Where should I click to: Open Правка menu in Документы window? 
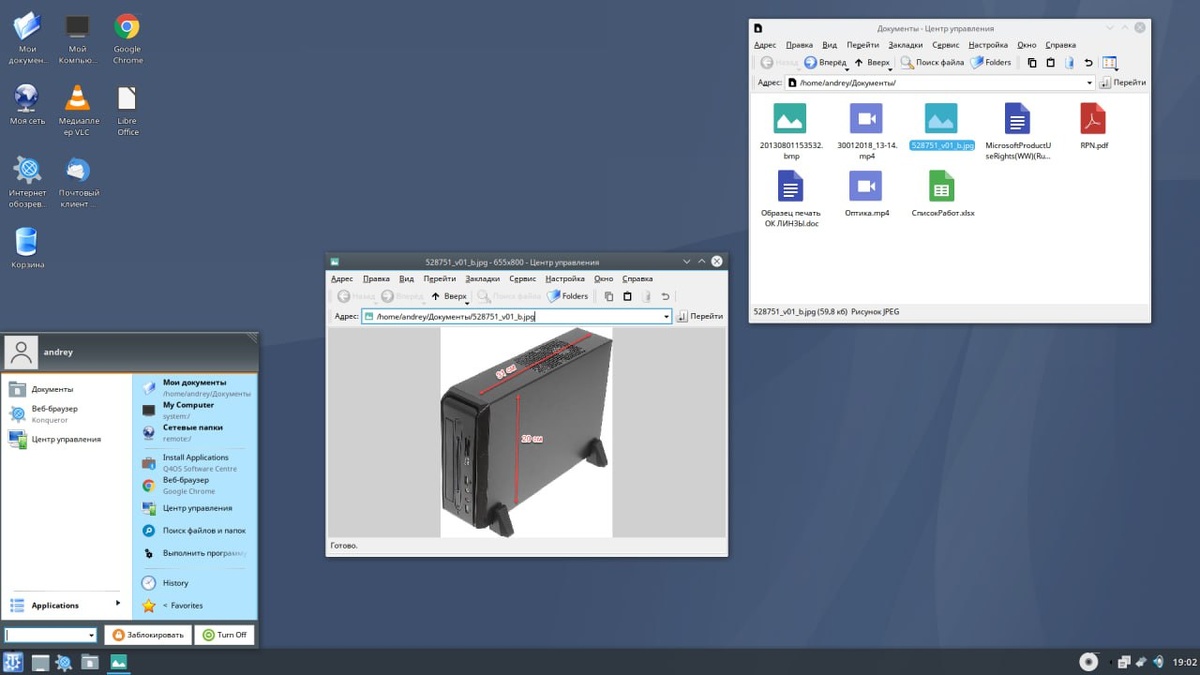pos(799,45)
